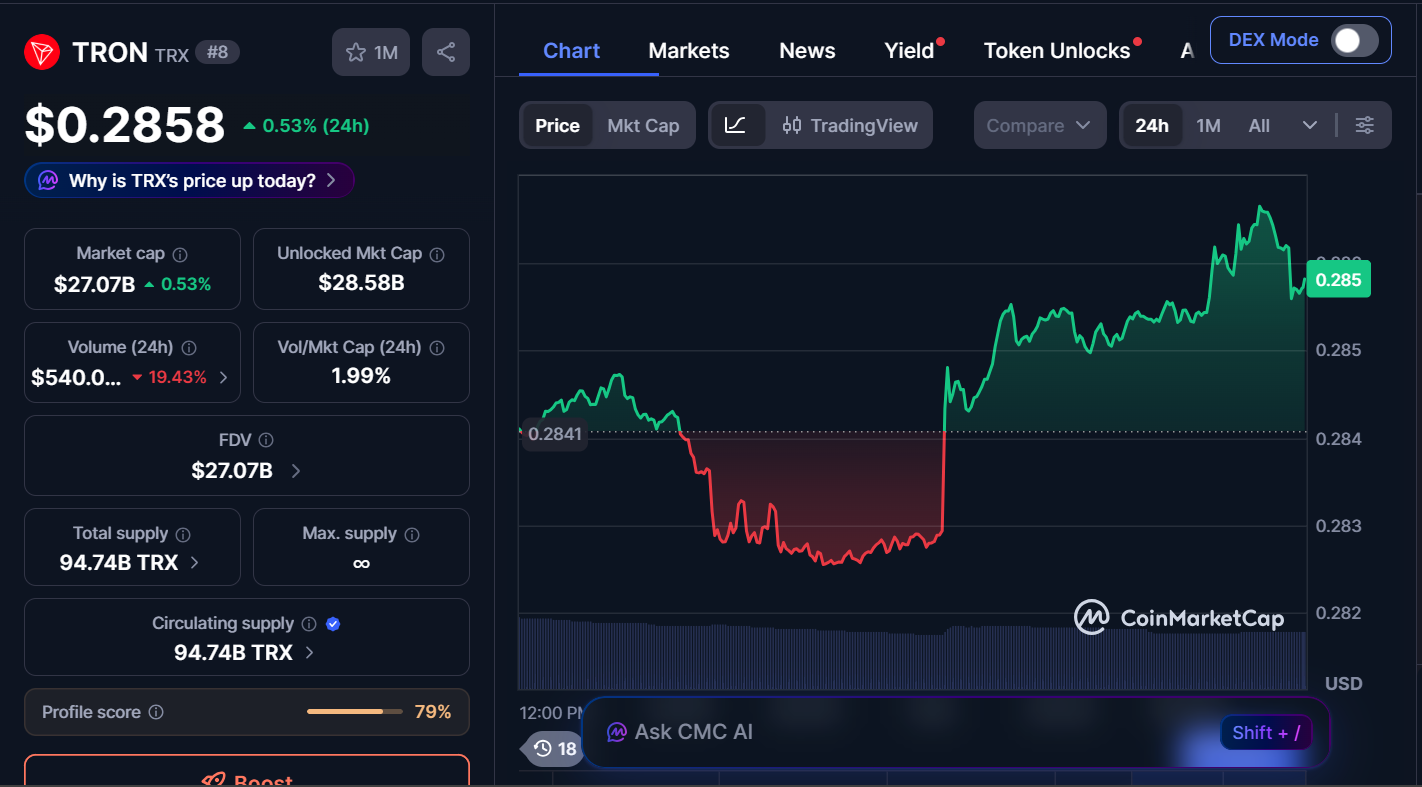Select the line chart style icon

737,125
